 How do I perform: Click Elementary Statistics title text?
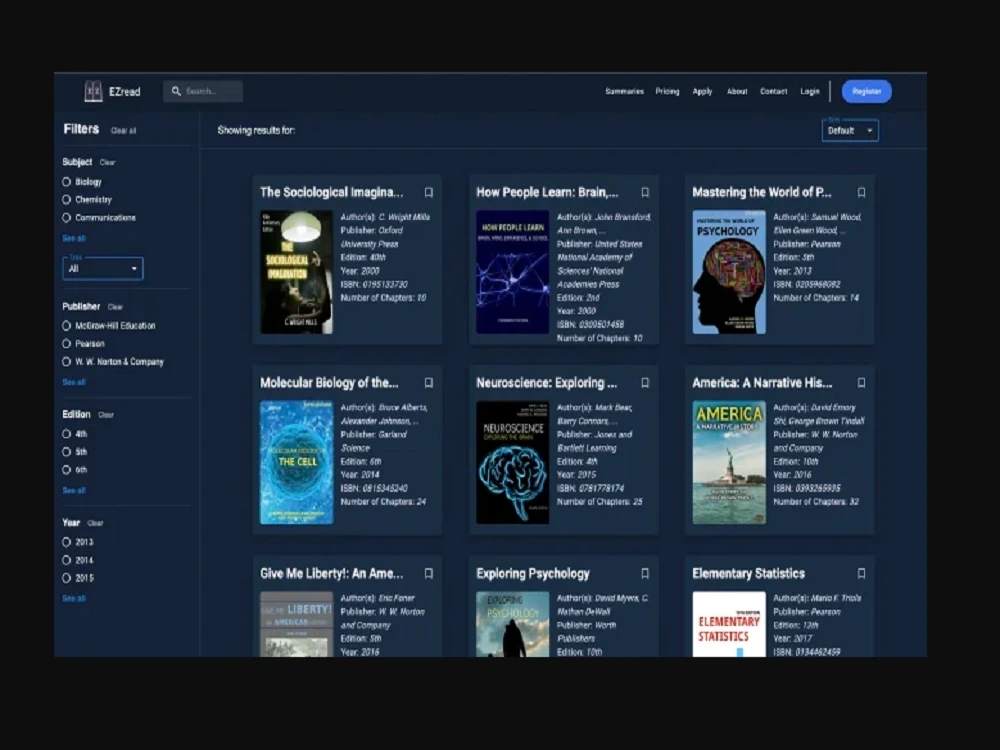tap(748, 573)
